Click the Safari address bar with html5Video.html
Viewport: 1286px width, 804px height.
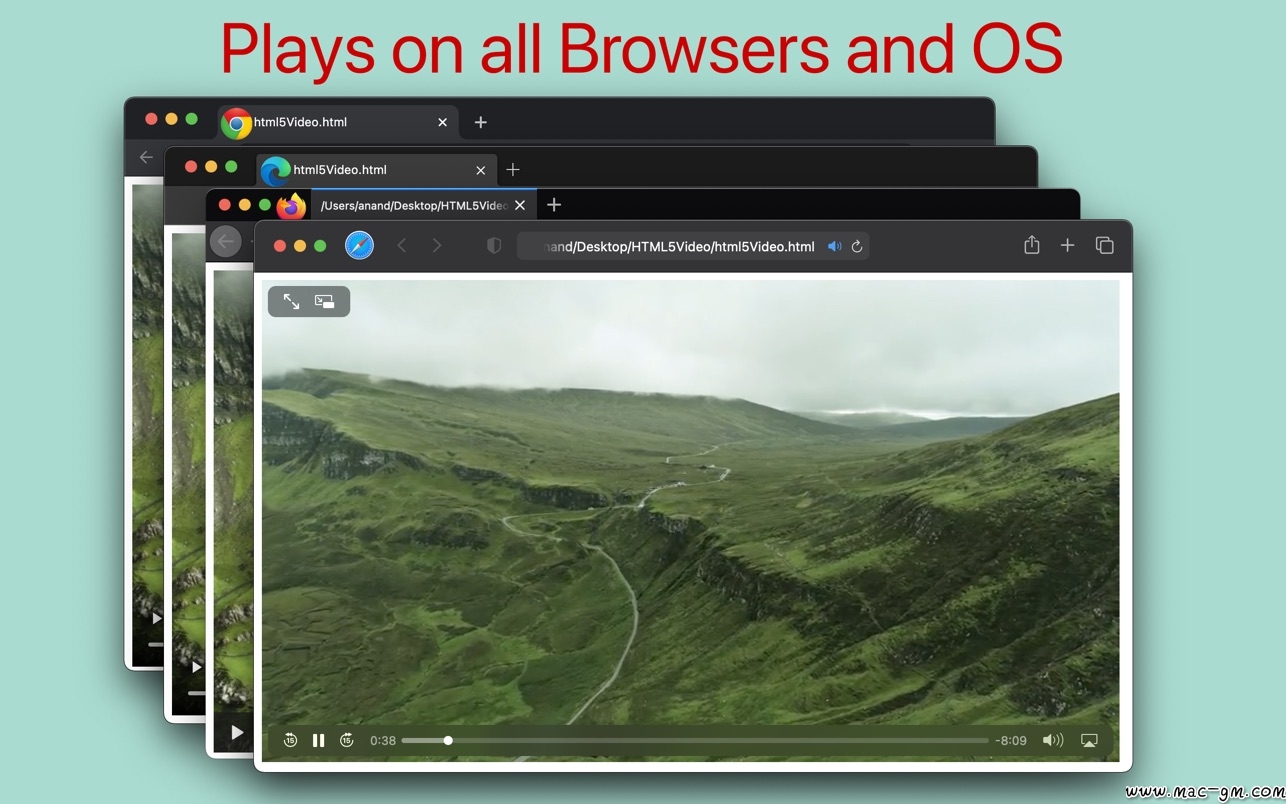[x=692, y=246]
